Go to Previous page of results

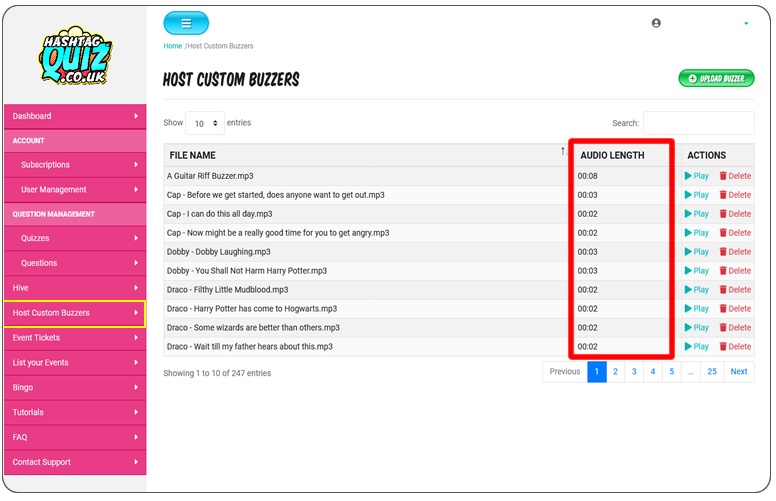point(565,371)
